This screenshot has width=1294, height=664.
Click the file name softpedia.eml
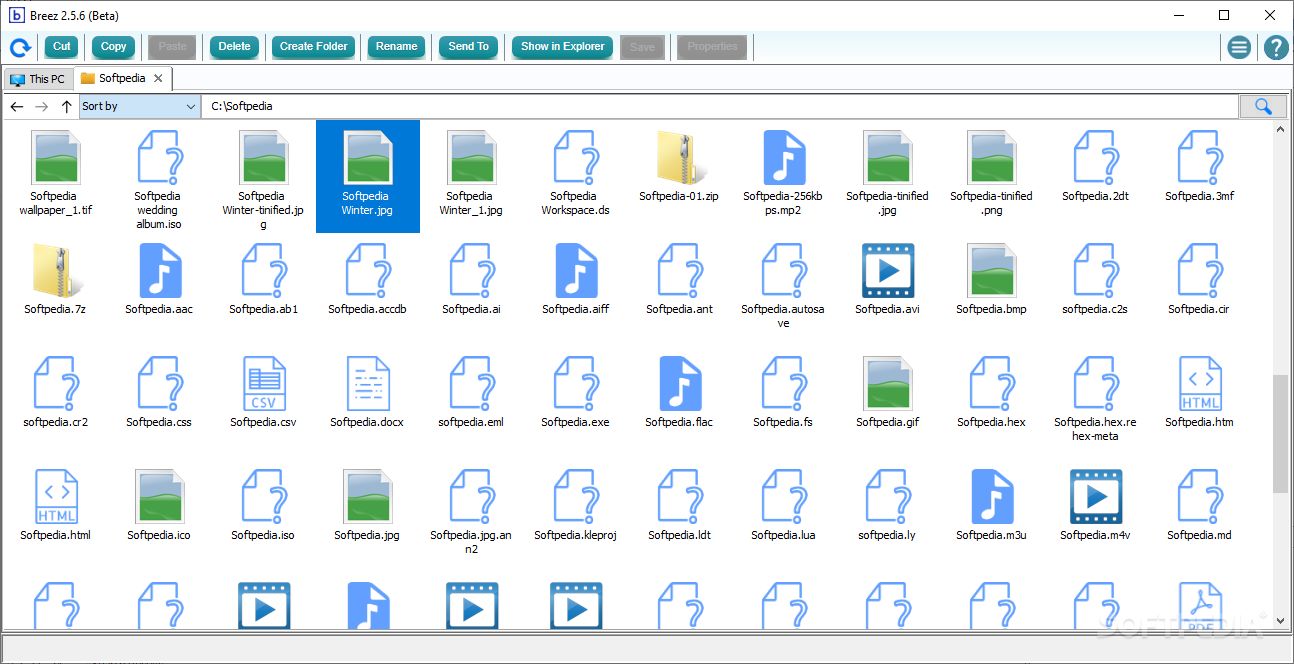click(471, 422)
